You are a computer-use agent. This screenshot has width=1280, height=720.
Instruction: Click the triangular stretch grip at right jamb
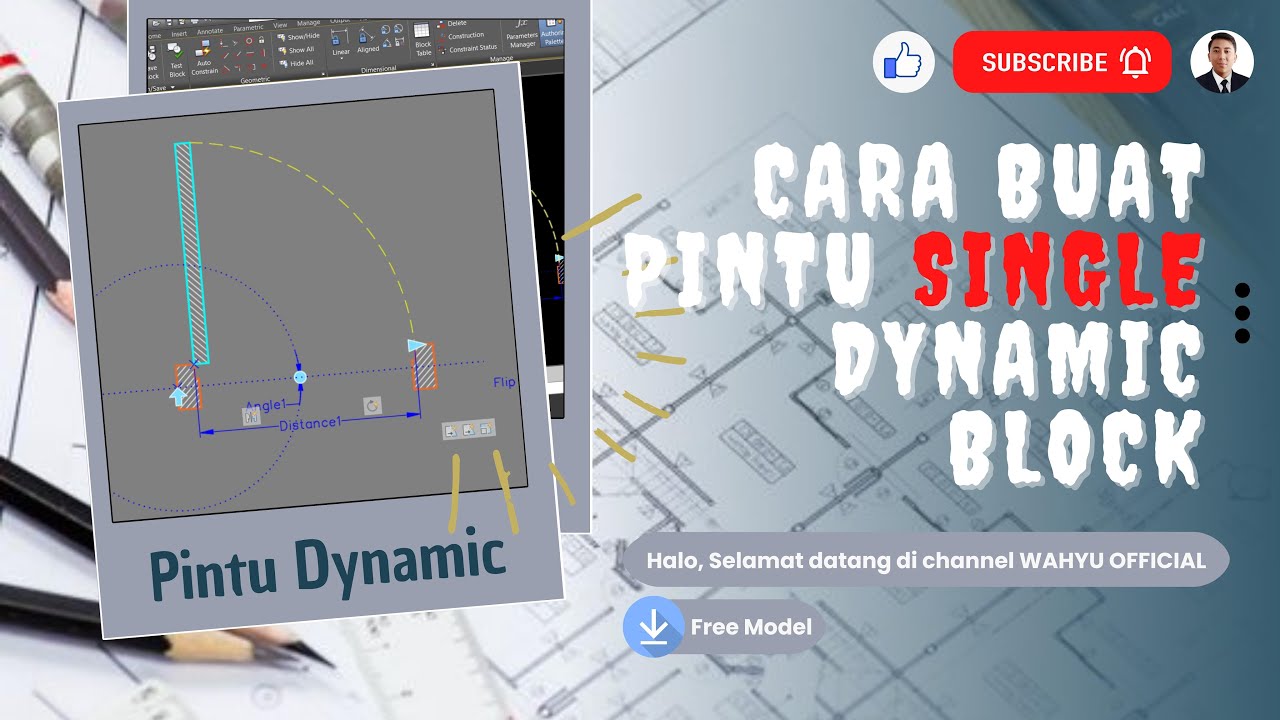click(x=416, y=346)
